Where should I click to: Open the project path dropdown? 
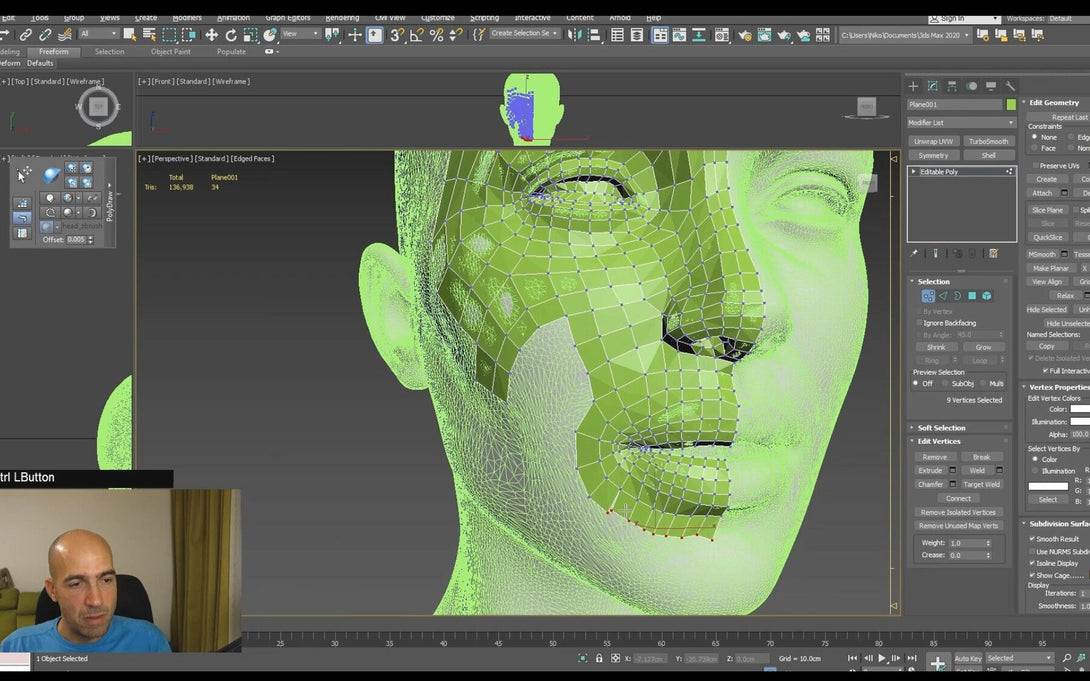coord(905,35)
